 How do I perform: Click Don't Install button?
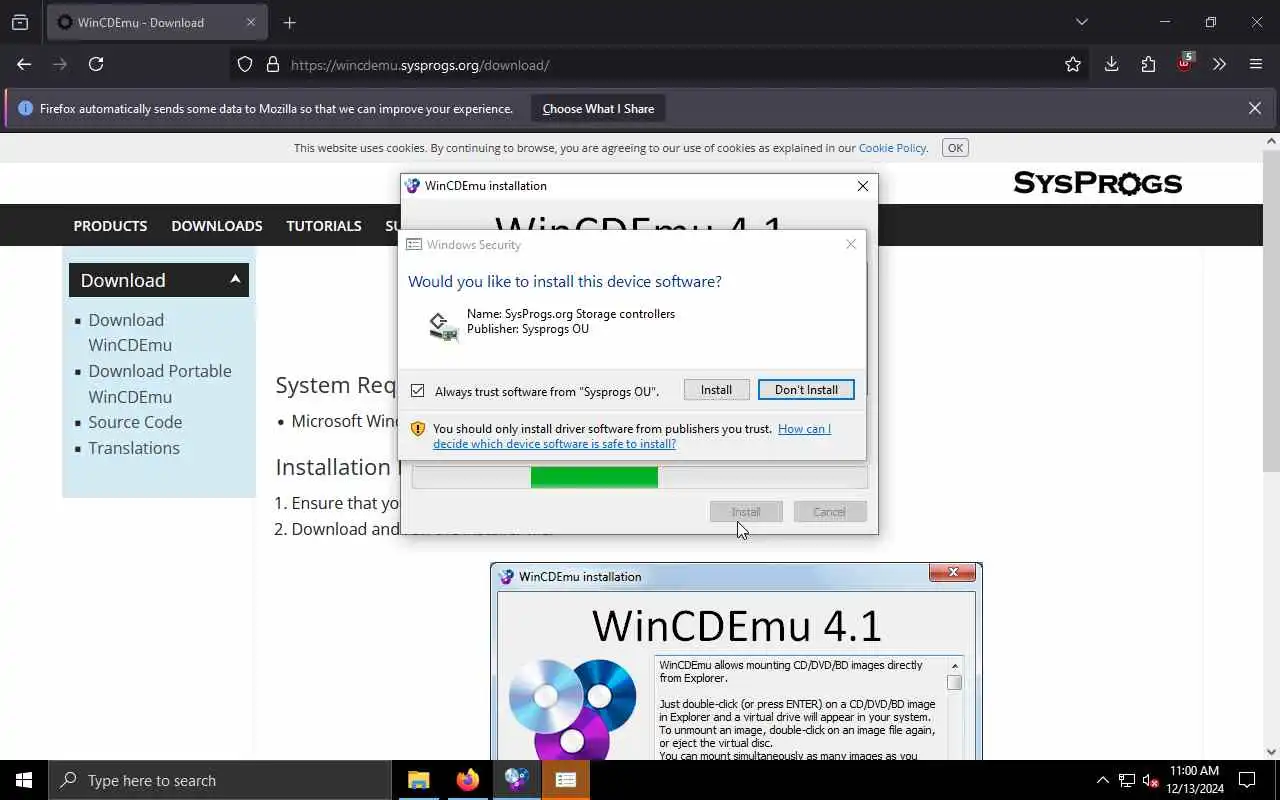point(806,390)
